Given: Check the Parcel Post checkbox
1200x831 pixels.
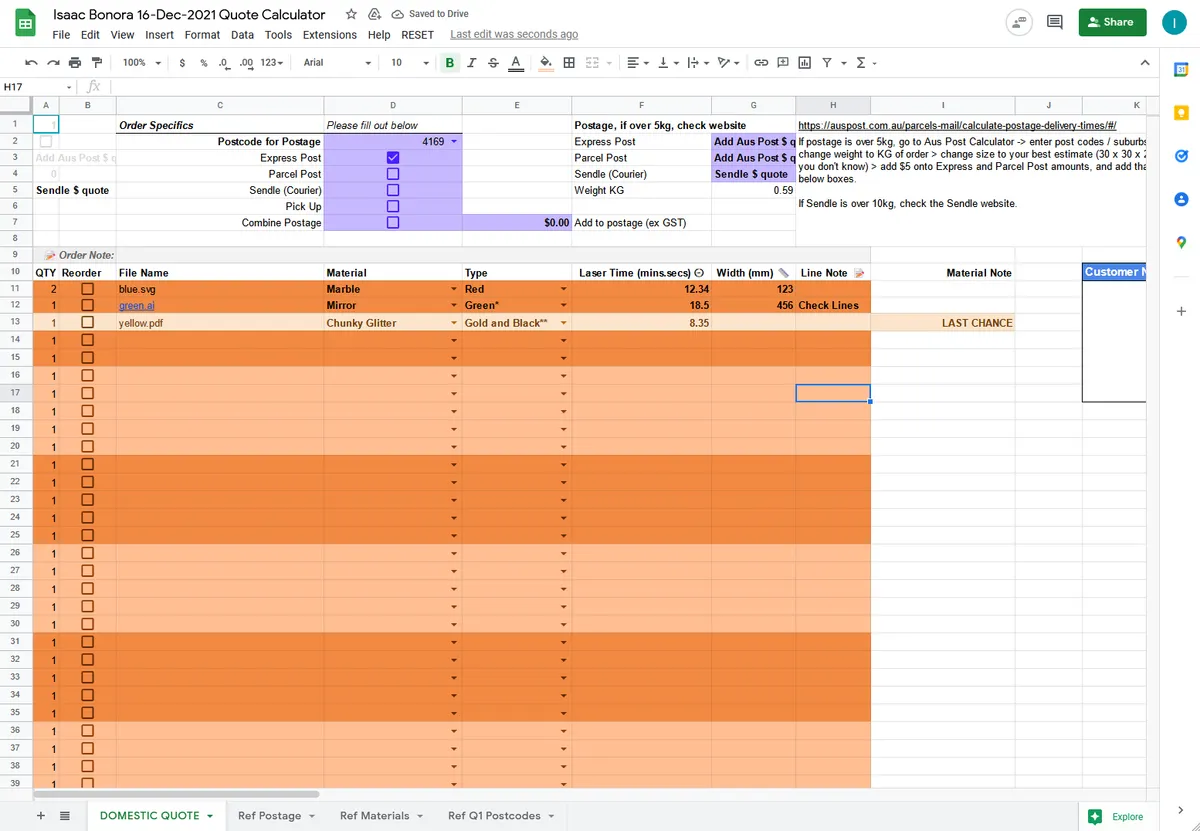Looking at the screenshot, I should click(x=392, y=174).
